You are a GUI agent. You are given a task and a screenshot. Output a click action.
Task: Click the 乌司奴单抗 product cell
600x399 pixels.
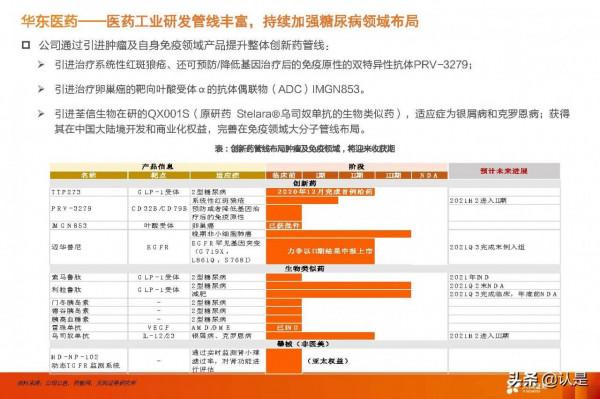[89, 336]
